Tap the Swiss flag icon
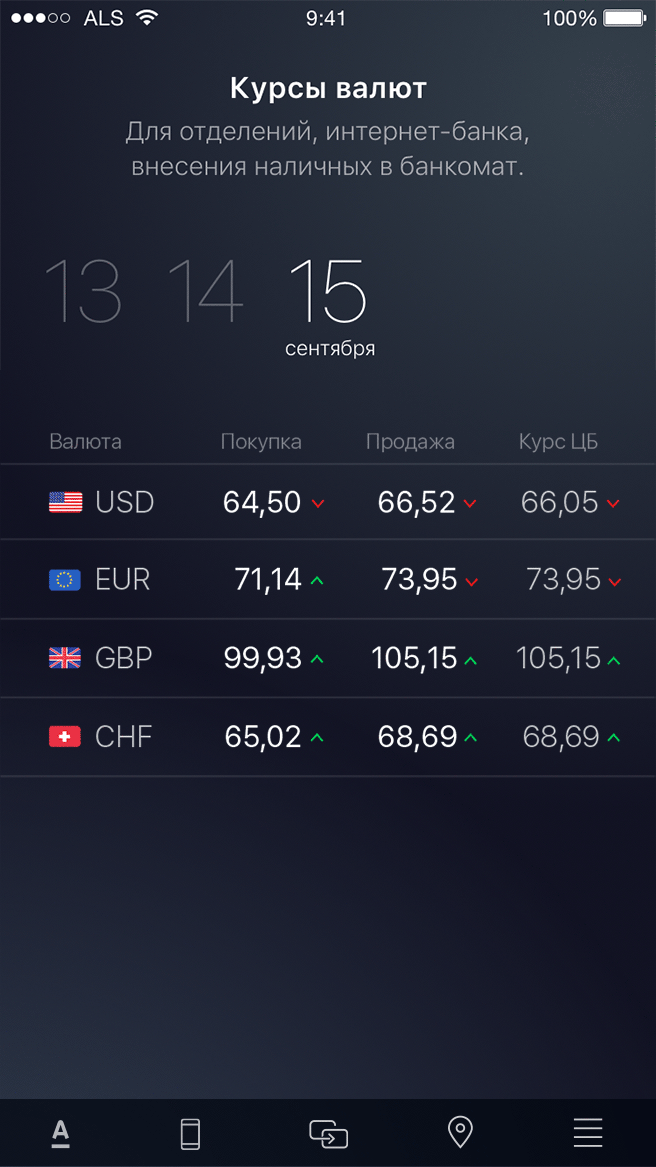The height and width of the screenshot is (1167, 656). click(x=66, y=737)
